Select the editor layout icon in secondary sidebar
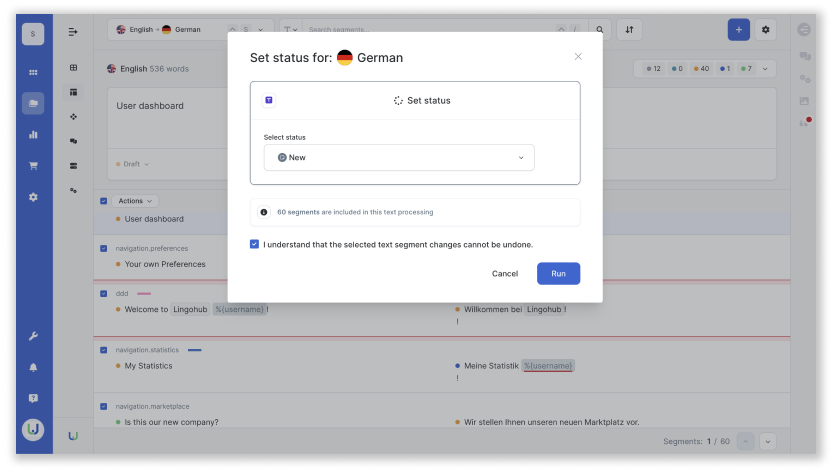832x470 pixels. click(x=73, y=92)
